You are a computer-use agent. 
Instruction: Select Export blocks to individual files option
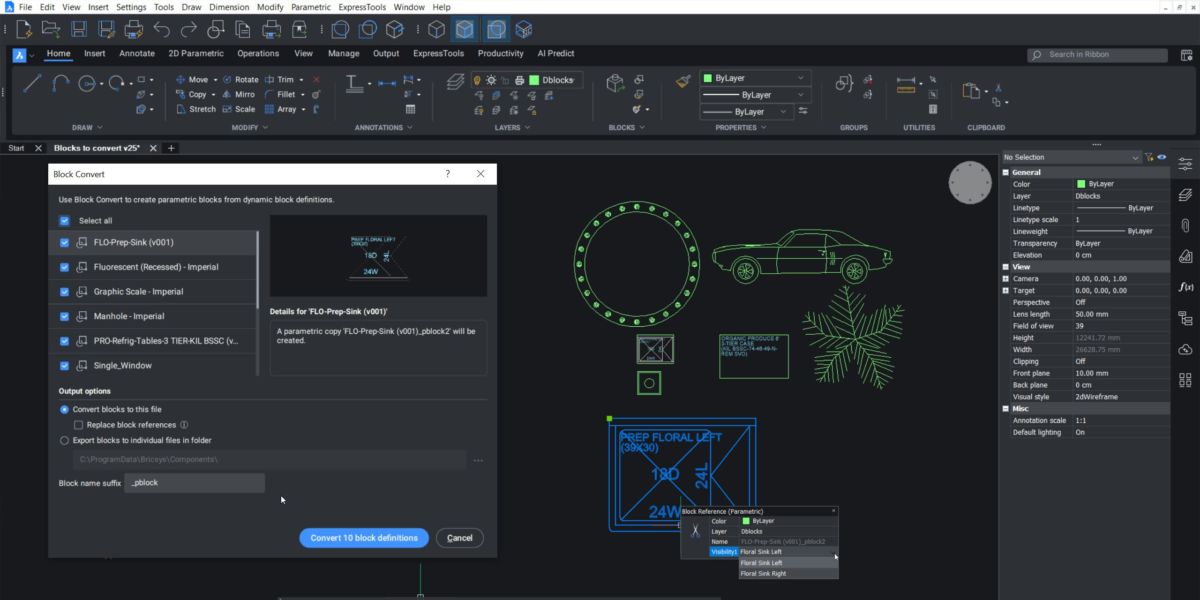click(x=65, y=440)
